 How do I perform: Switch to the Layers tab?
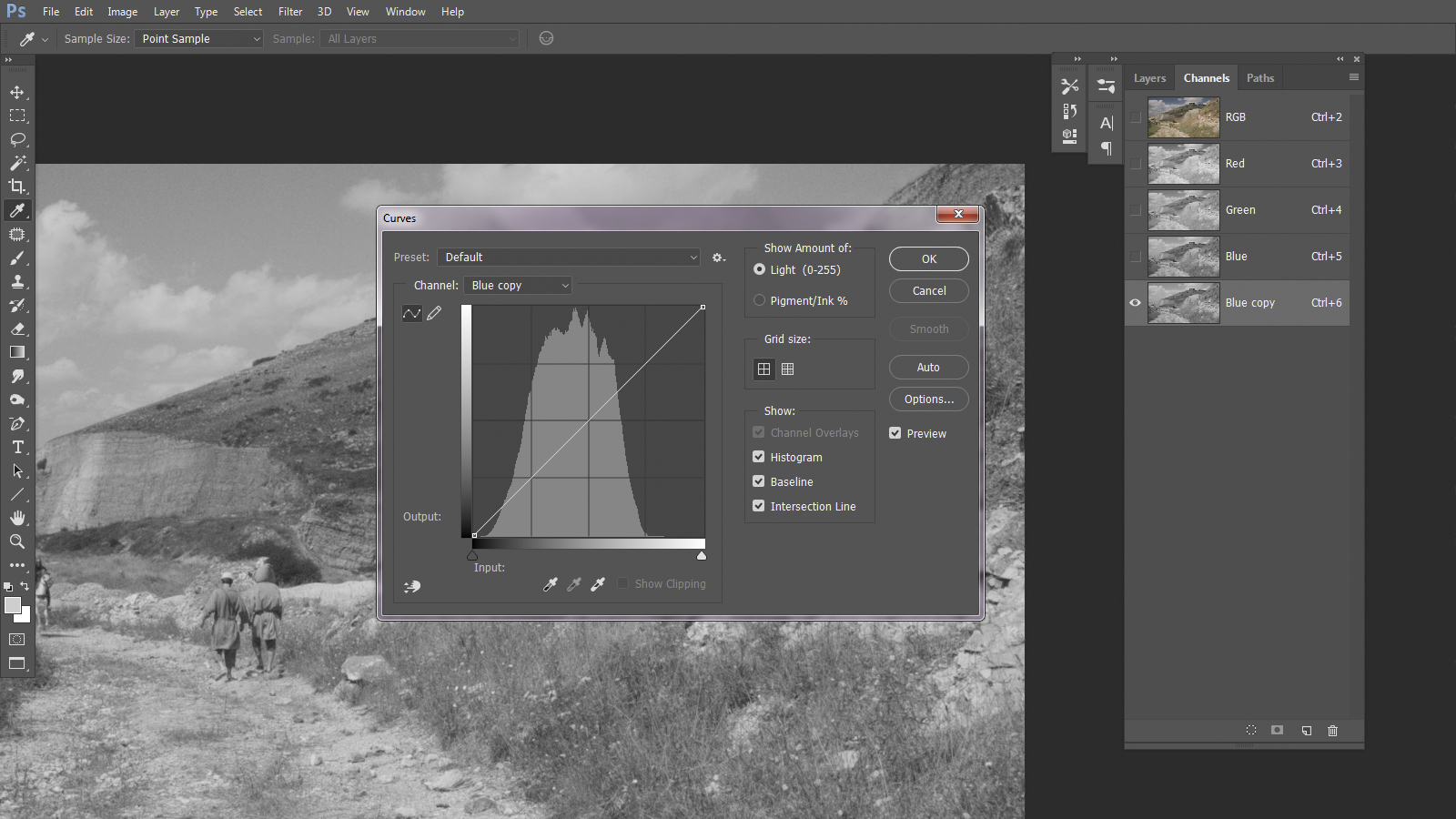pos(1149,78)
